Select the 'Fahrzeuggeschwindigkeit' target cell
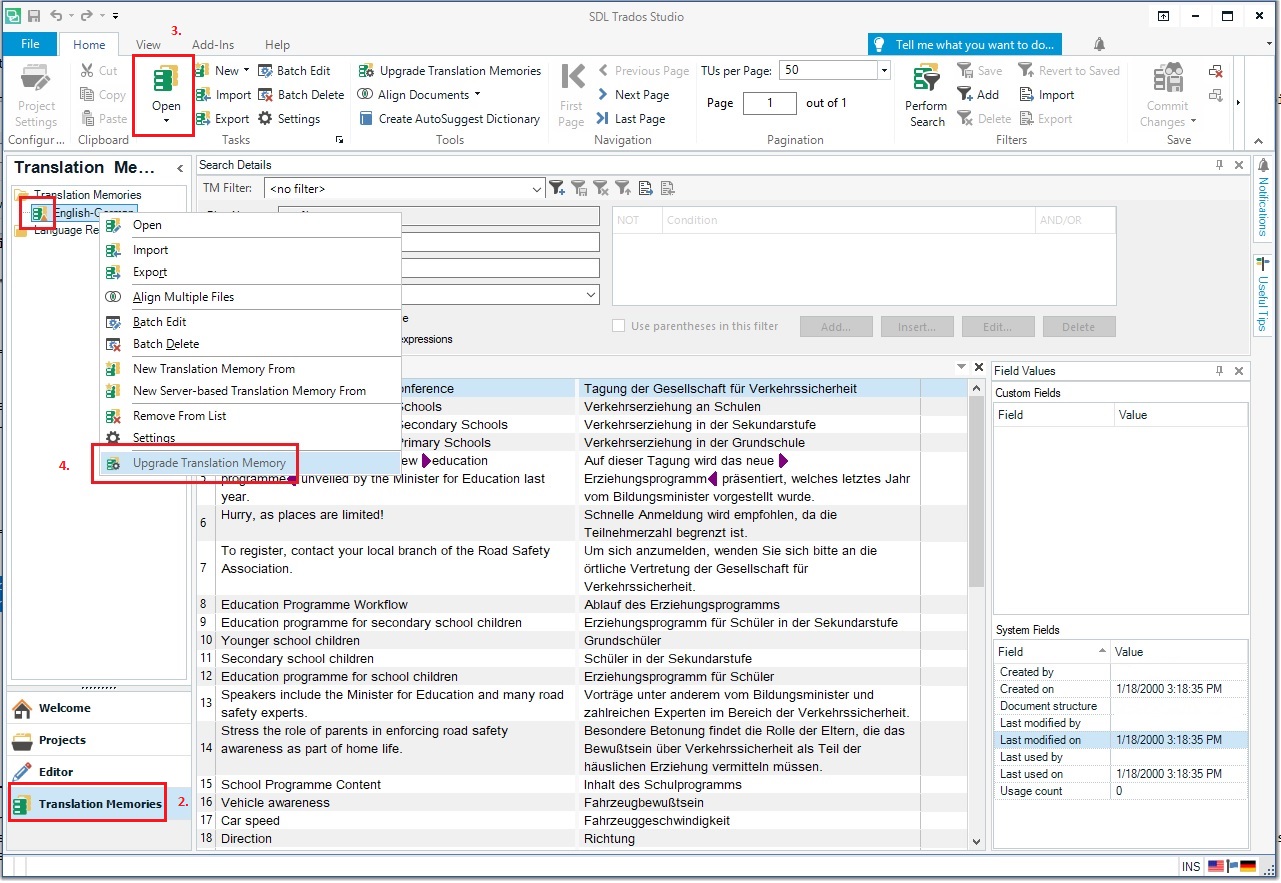 click(x=749, y=821)
